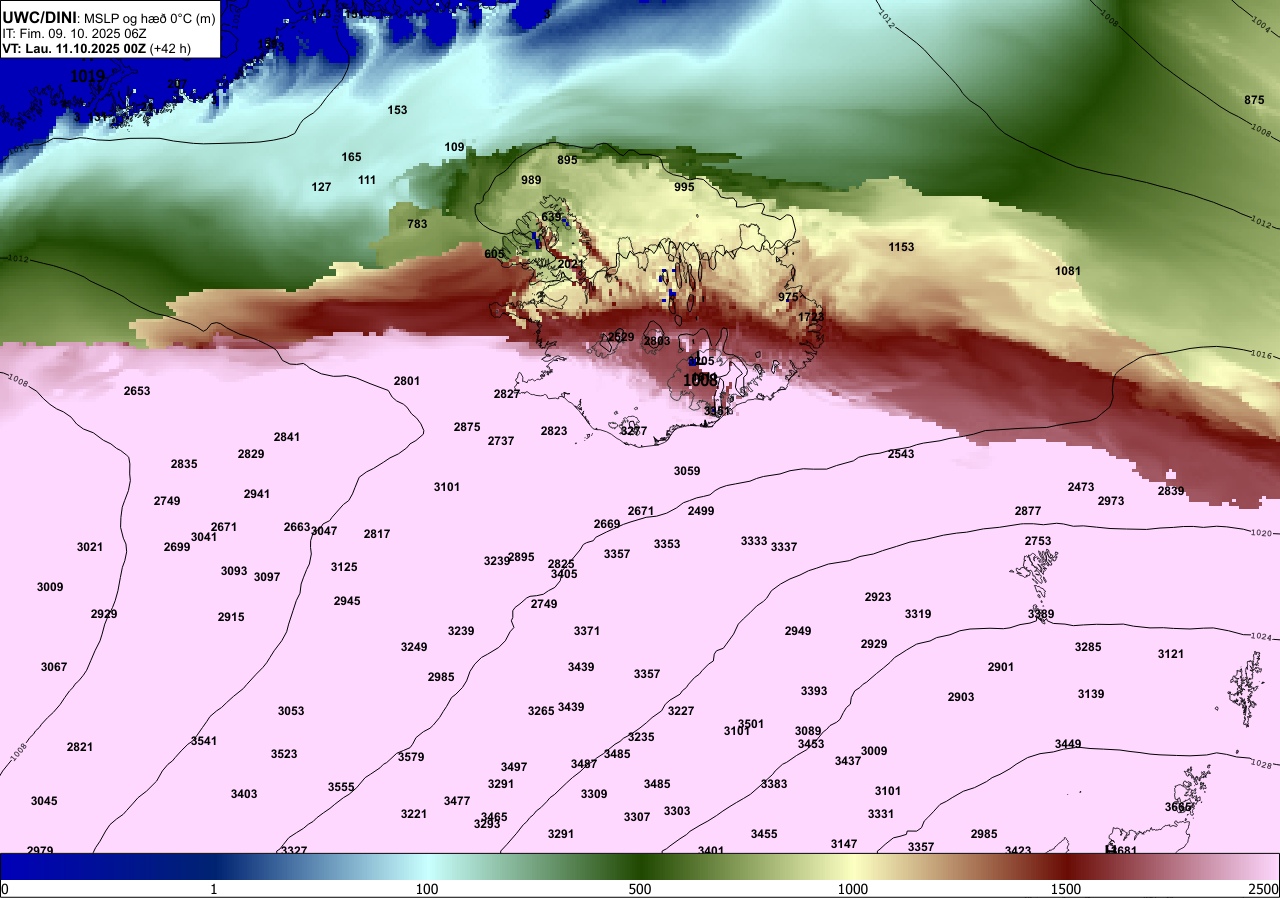Image resolution: width=1280 pixels, height=898 pixels.
Task: Click the map value 165
Action: coord(351,157)
